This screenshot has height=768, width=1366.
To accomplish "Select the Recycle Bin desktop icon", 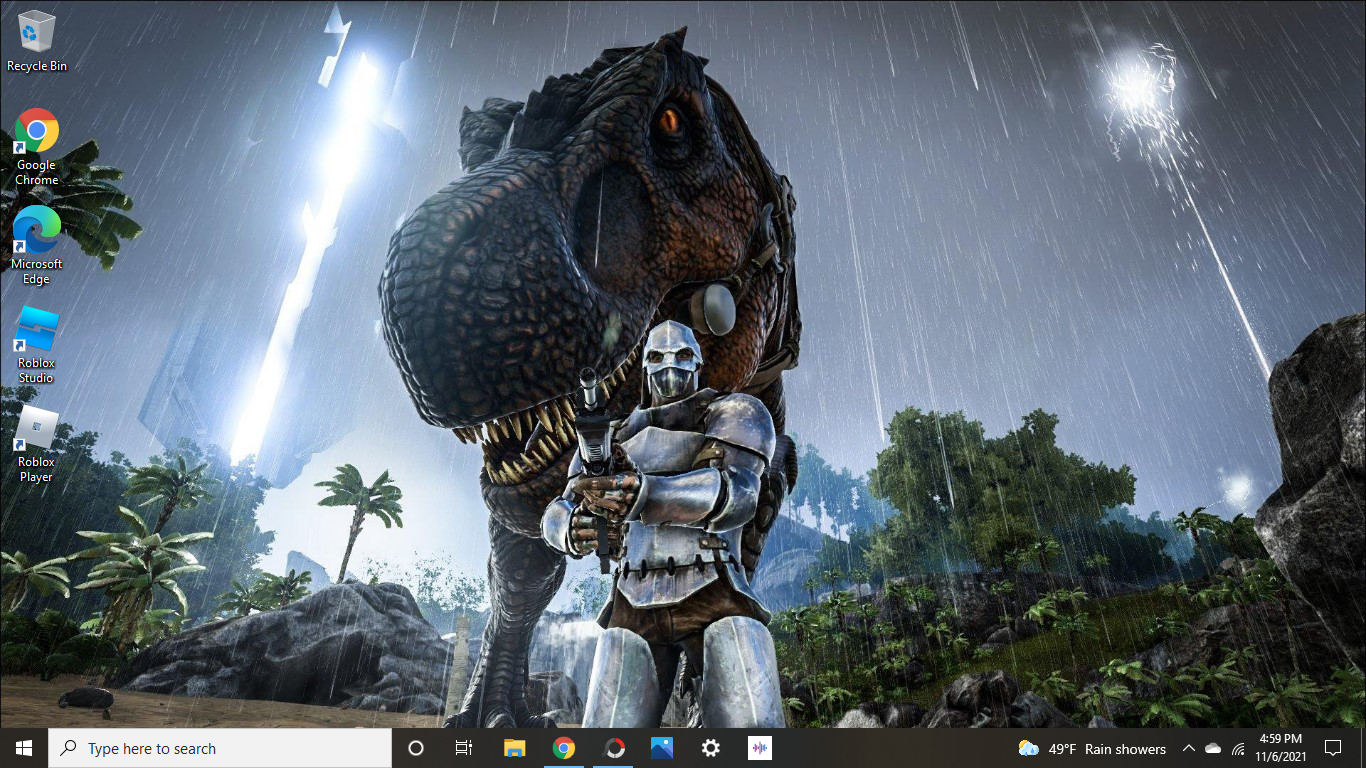I will (x=37, y=41).
